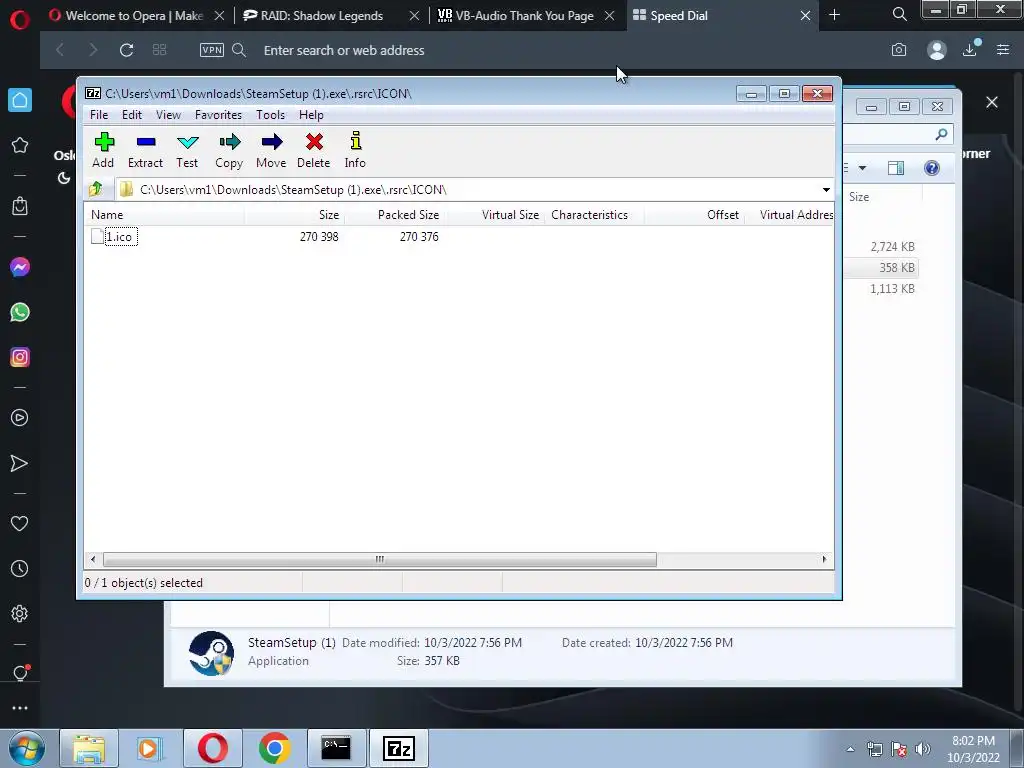The image size is (1024, 768).
Task: Open the Favorites menu
Action: tap(218, 115)
